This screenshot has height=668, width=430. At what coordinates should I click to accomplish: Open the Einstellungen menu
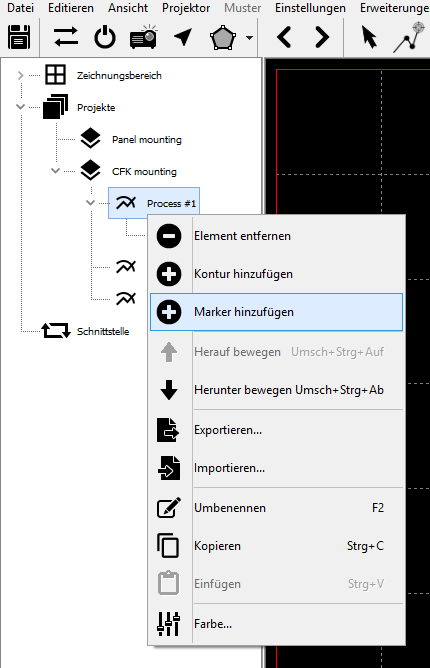pyautogui.click(x=310, y=8)
